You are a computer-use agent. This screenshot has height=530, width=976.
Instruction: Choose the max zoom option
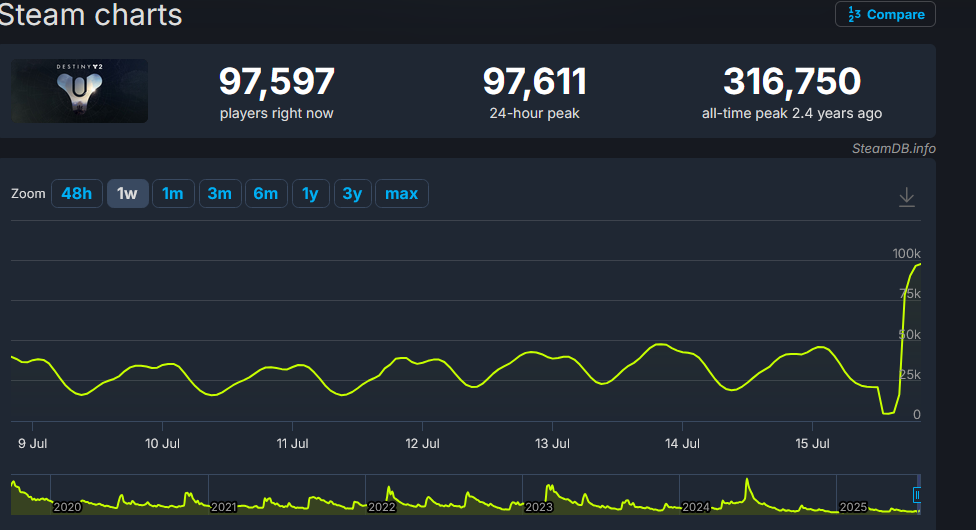(x=401, y=194)
